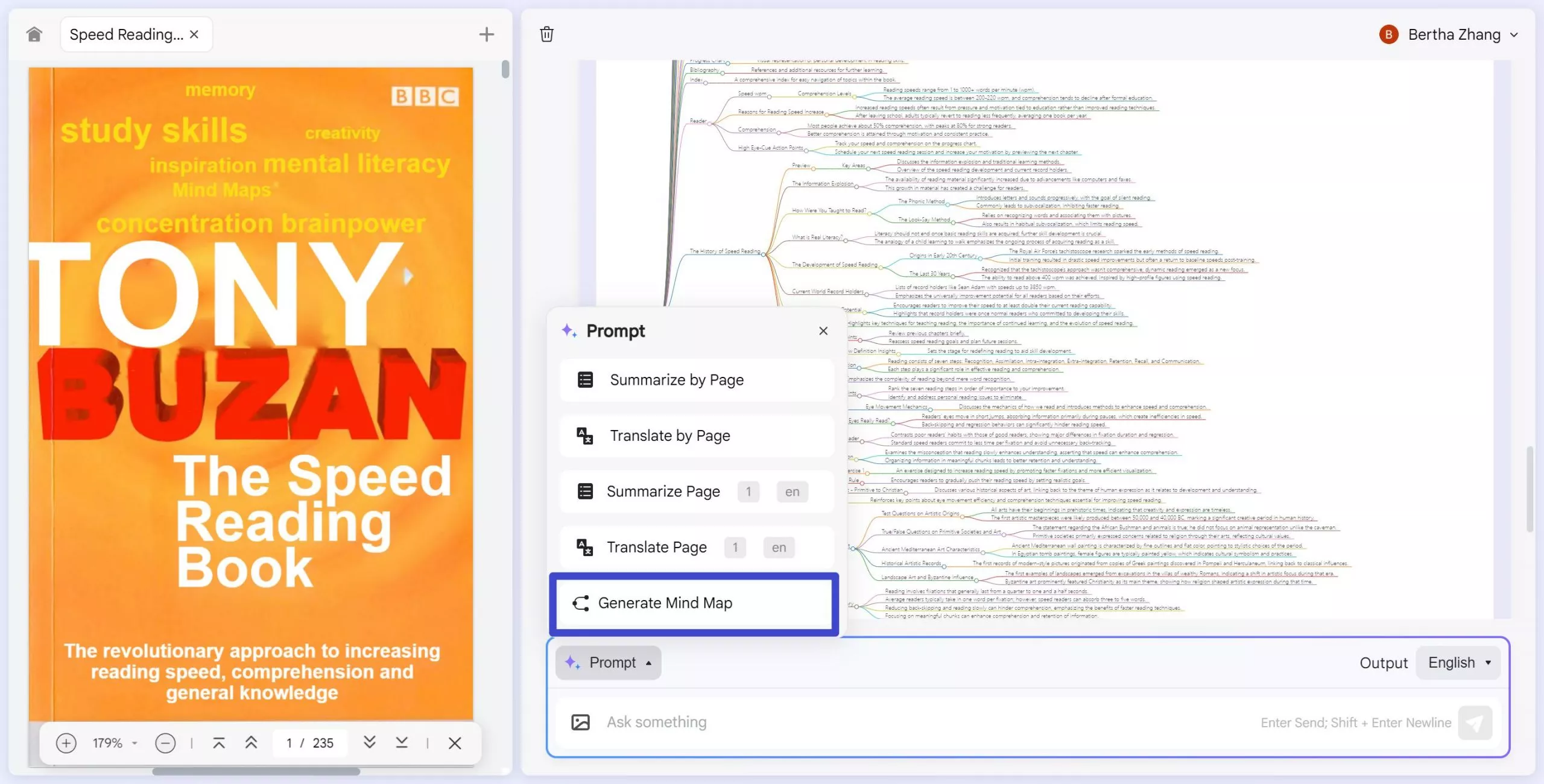This screenshot has height=784, width=1544.
Task: Edit page number for Translate Page
Action: point(735,547)
